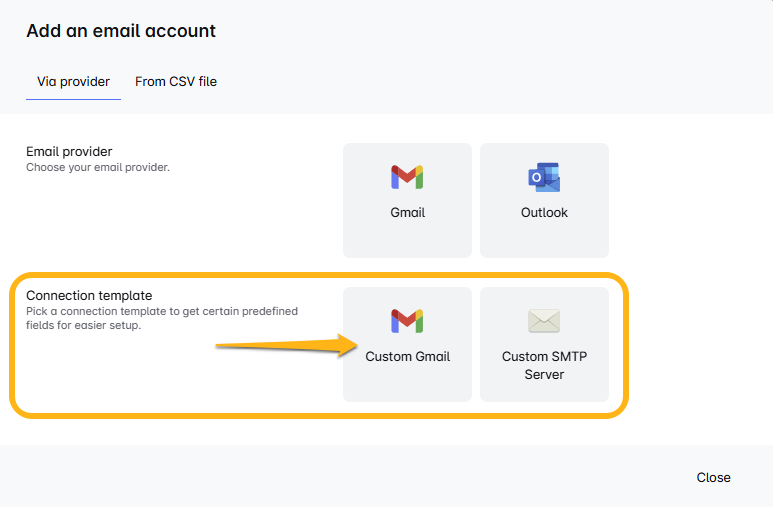Open the From CSV file tab
Screen dimensions: 773x507
(x=176, y=81)
